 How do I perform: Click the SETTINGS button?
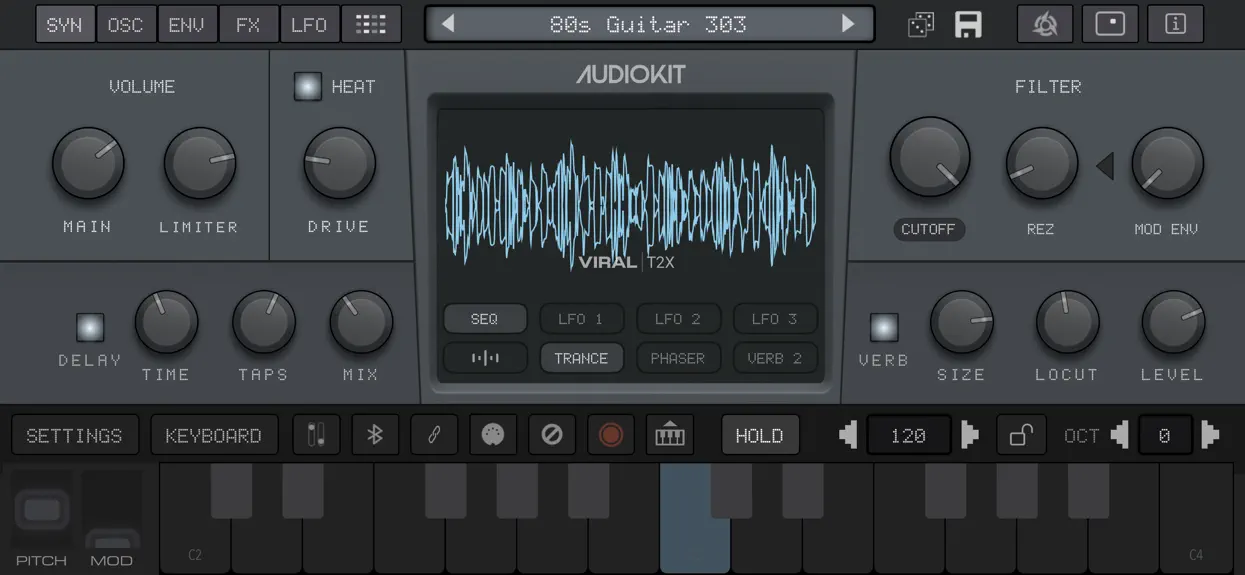(x=74, y=435)
